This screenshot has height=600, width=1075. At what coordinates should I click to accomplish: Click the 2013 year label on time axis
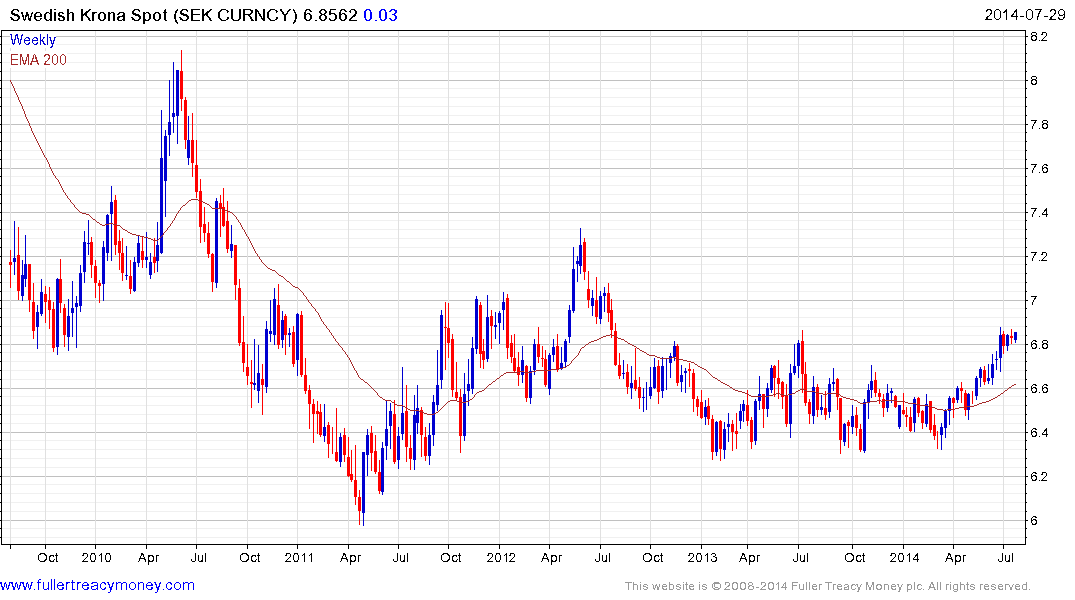click(x=701, y=557)
